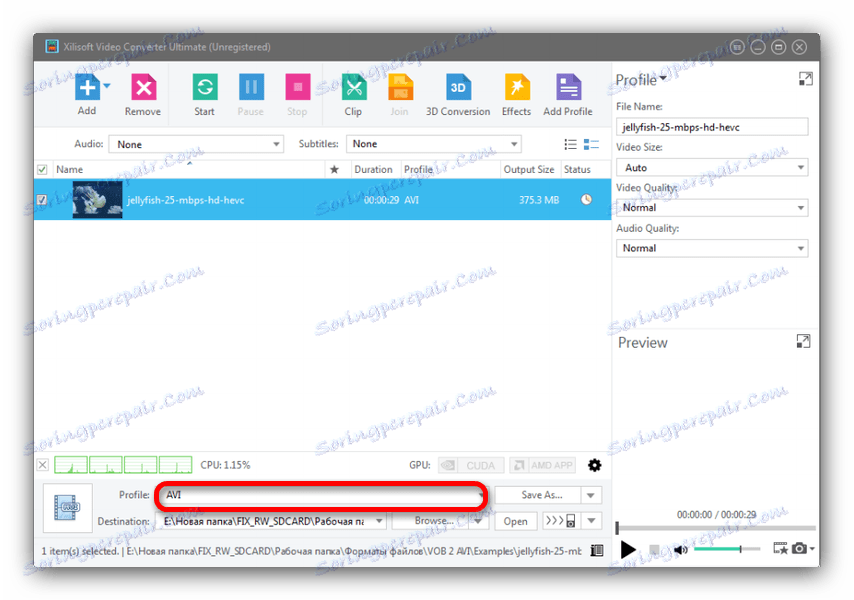The image size is (854, 600).
Task: Click the waiting status clock icon
Action: (586, 199)
